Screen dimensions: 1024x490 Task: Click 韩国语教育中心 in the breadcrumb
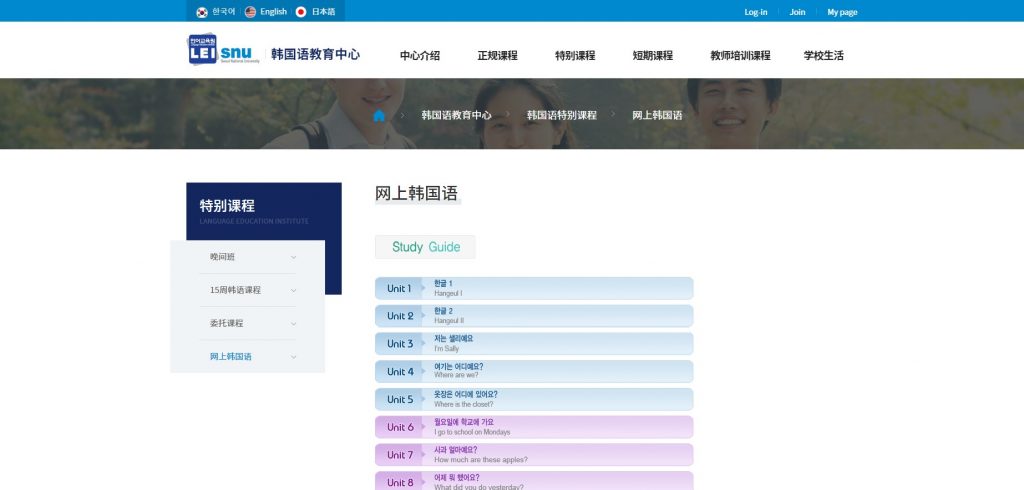[456, 115]
